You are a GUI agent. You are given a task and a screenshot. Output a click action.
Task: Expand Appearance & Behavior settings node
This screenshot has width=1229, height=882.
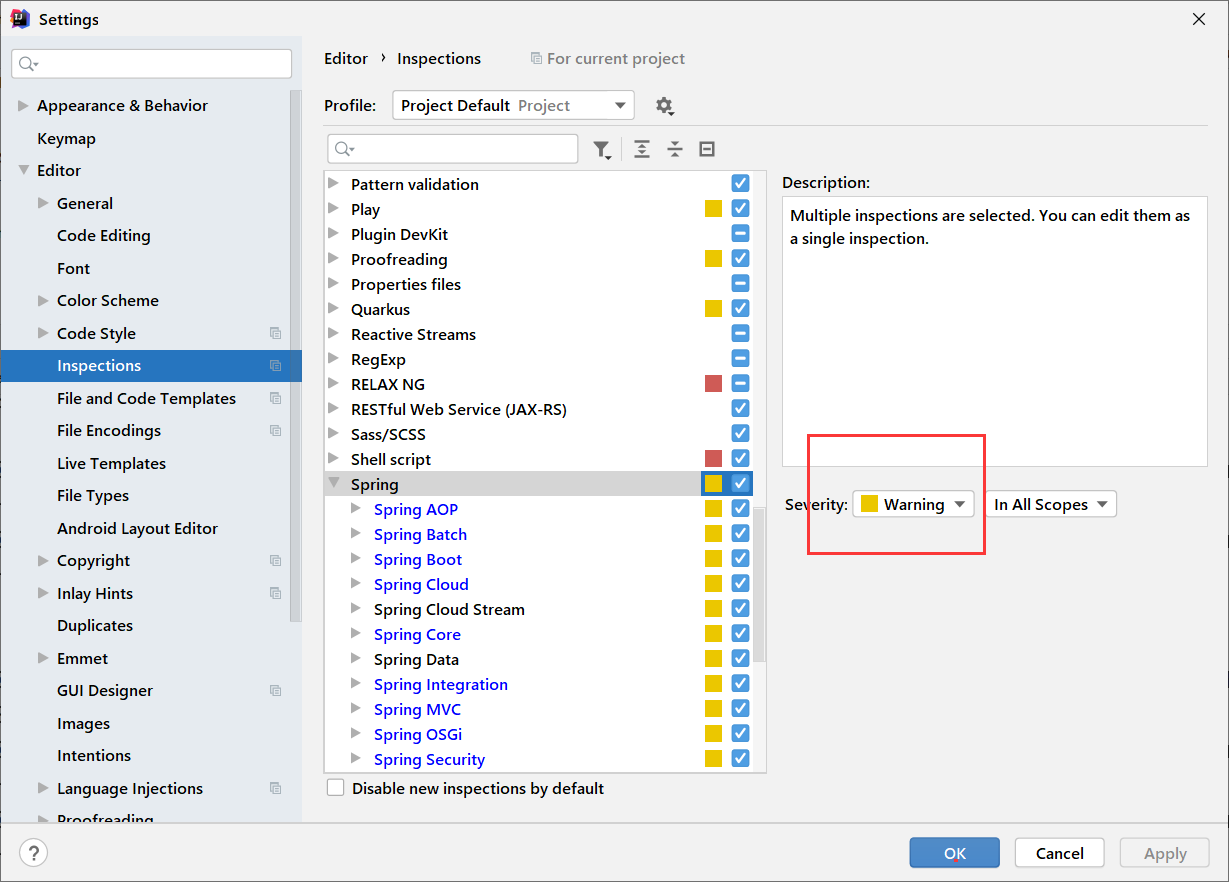(x=23, y=105)
